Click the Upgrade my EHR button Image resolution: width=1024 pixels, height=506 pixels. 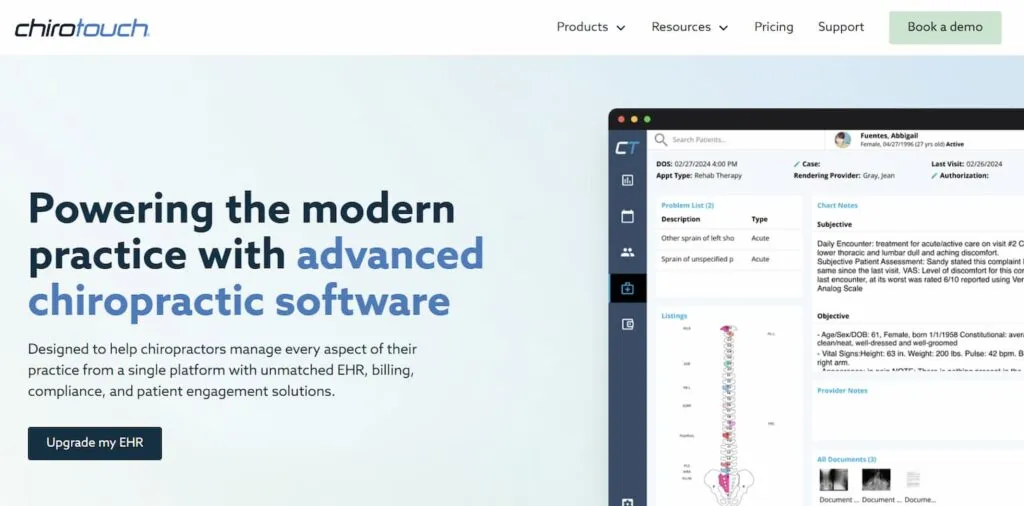point(95,443)
